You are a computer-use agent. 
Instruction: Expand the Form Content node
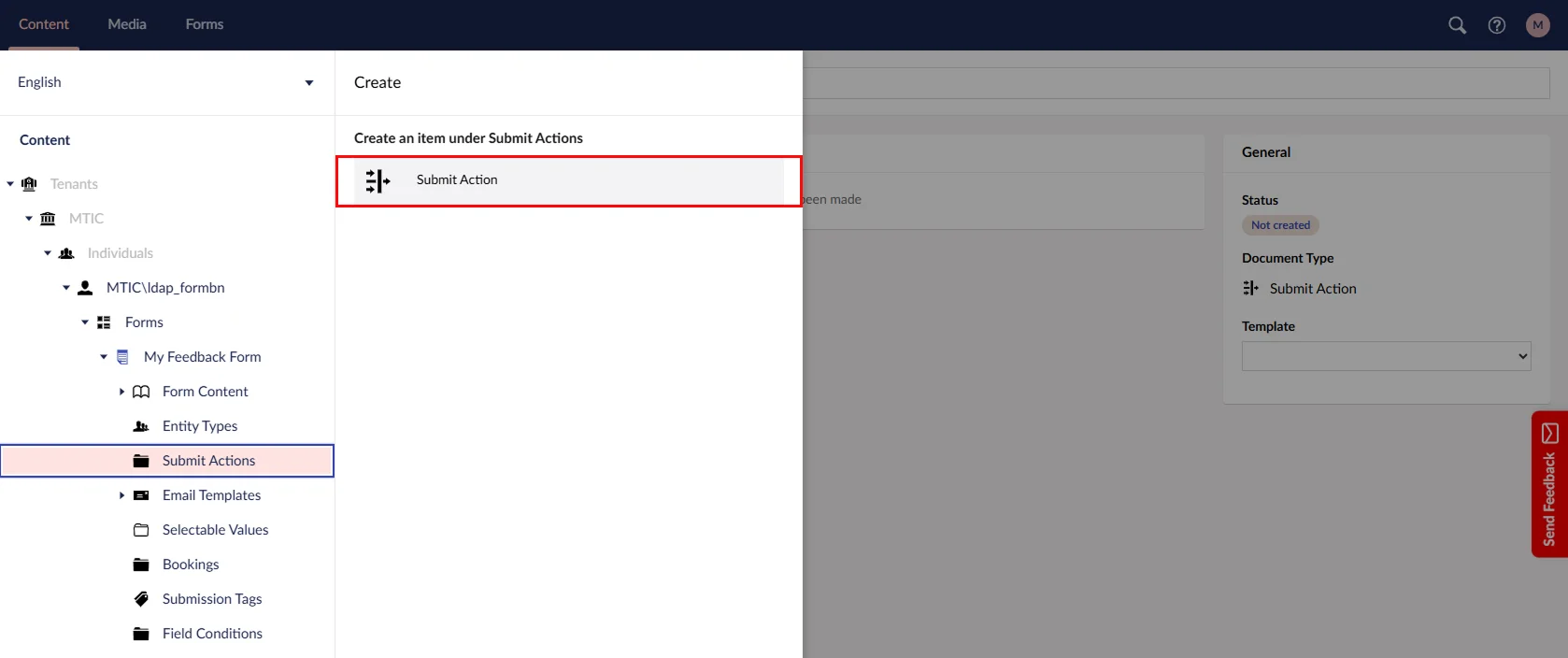(x=121, y=392)
